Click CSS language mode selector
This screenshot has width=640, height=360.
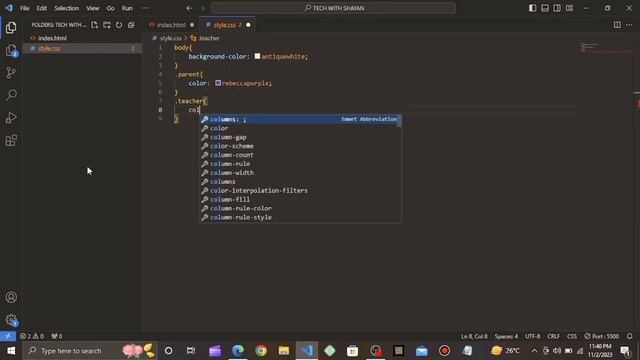pos(572,336)
